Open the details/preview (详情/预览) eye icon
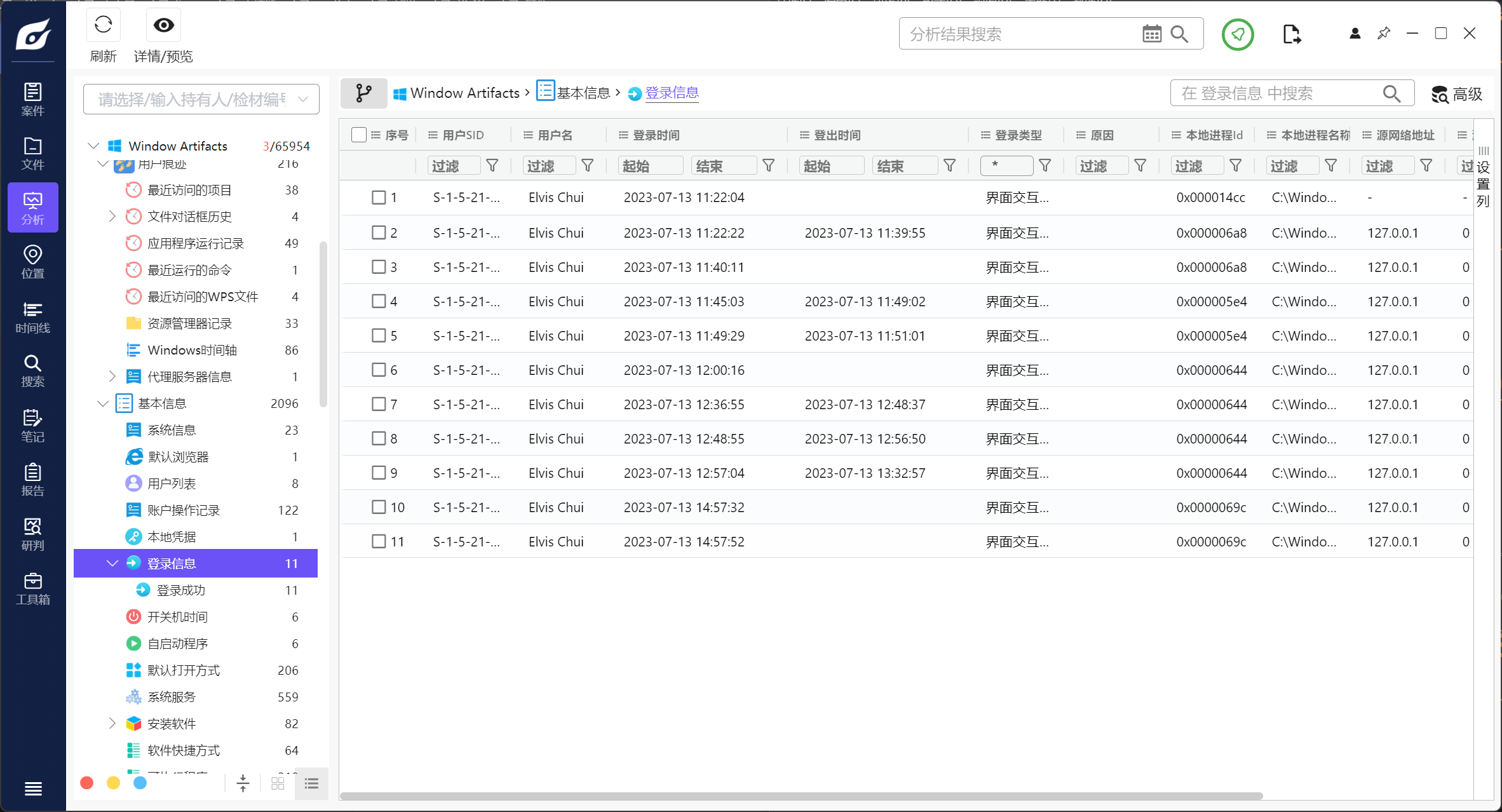1502x812 pixels. pos(163,25)
